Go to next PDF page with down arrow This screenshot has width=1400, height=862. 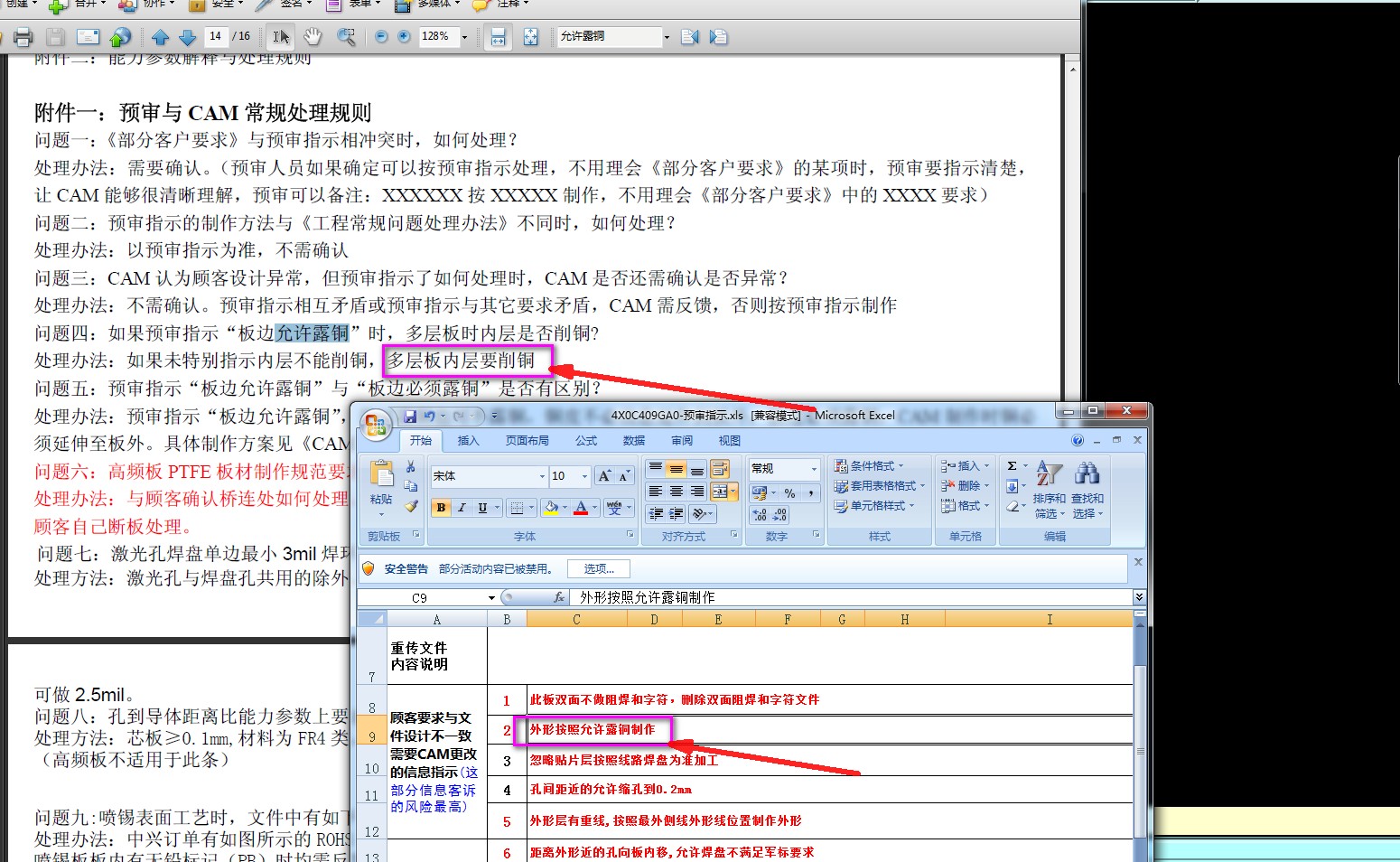click(x=187, y=37)
